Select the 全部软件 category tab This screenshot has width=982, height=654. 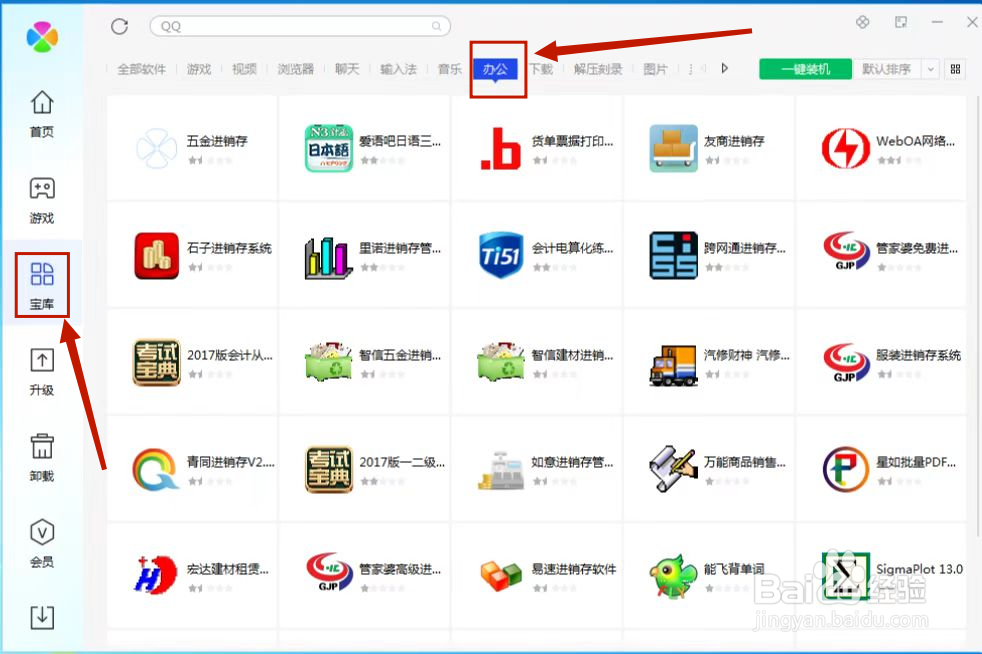(142, 69)
